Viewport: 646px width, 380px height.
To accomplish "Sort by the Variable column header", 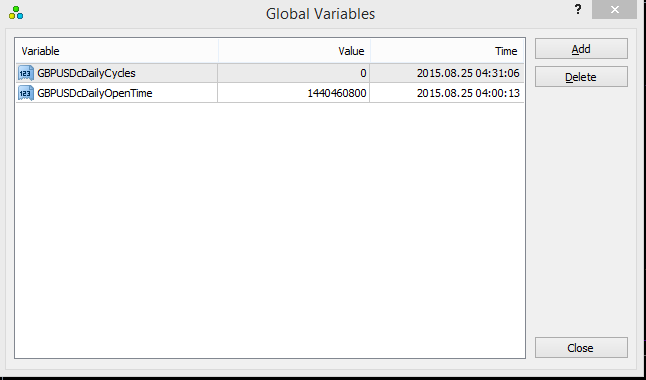I will [117, 51].
